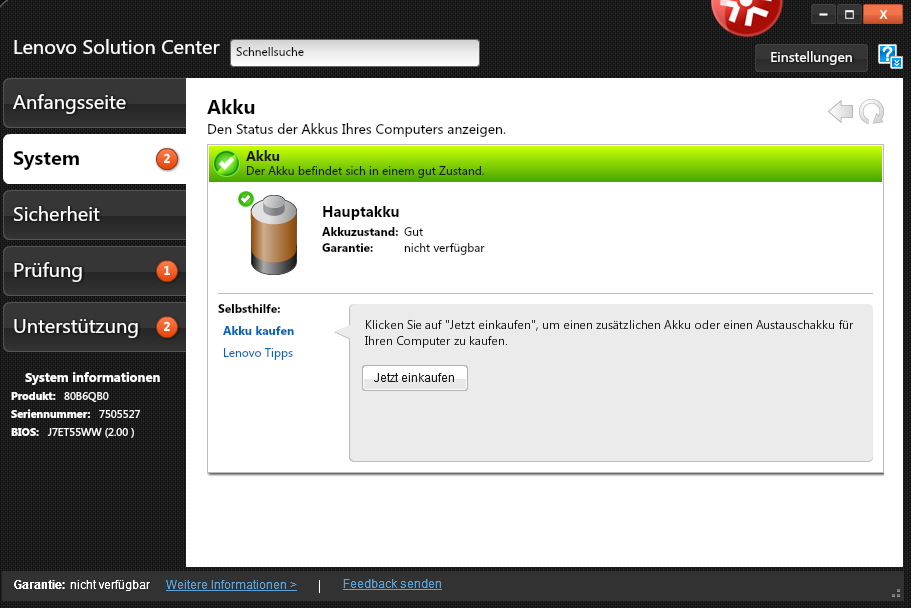Screen dimensions: 911x608
Task: Go to the Sicherheit tab
Action: tap(95, 214)
